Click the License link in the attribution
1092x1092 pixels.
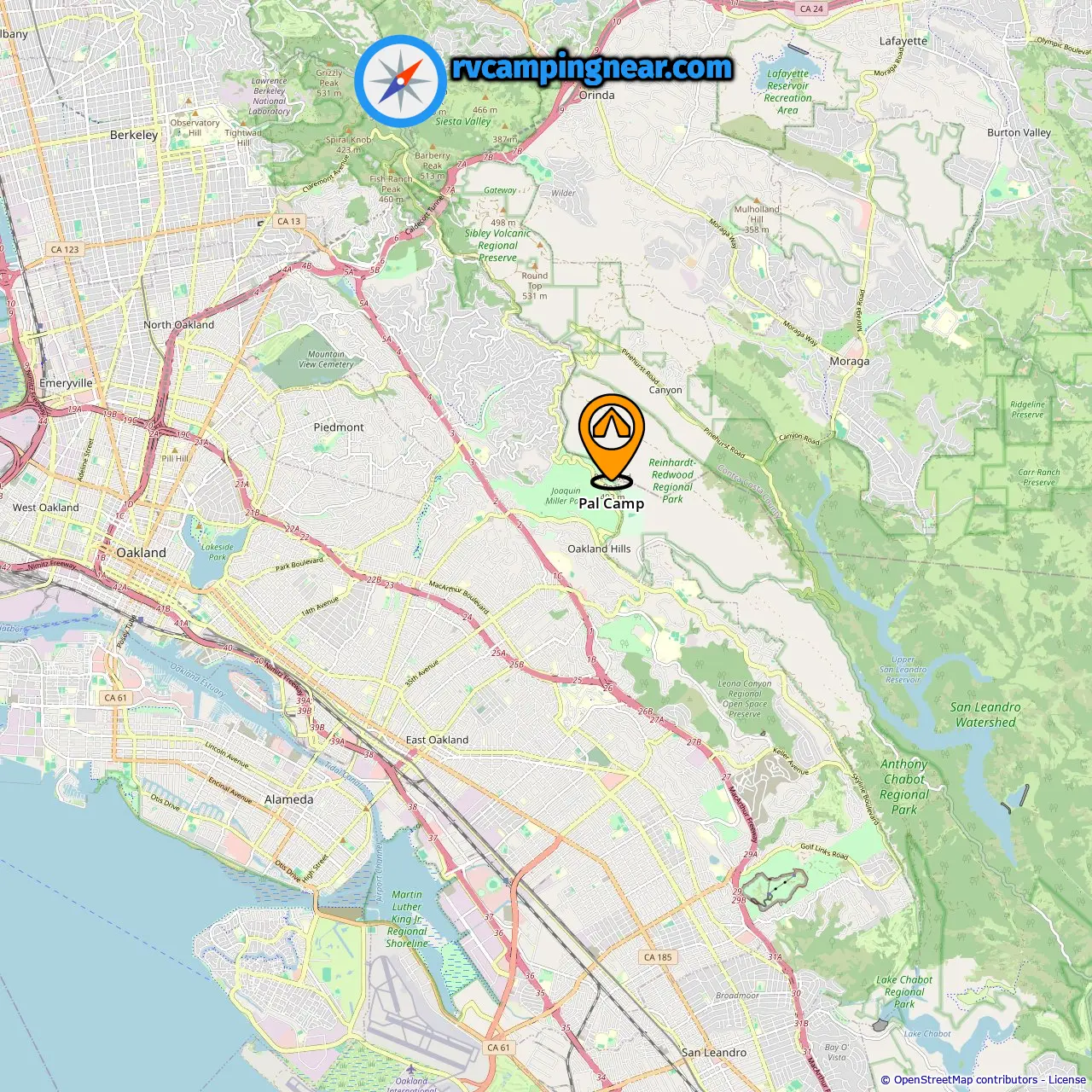[x=1066, y=1080]
